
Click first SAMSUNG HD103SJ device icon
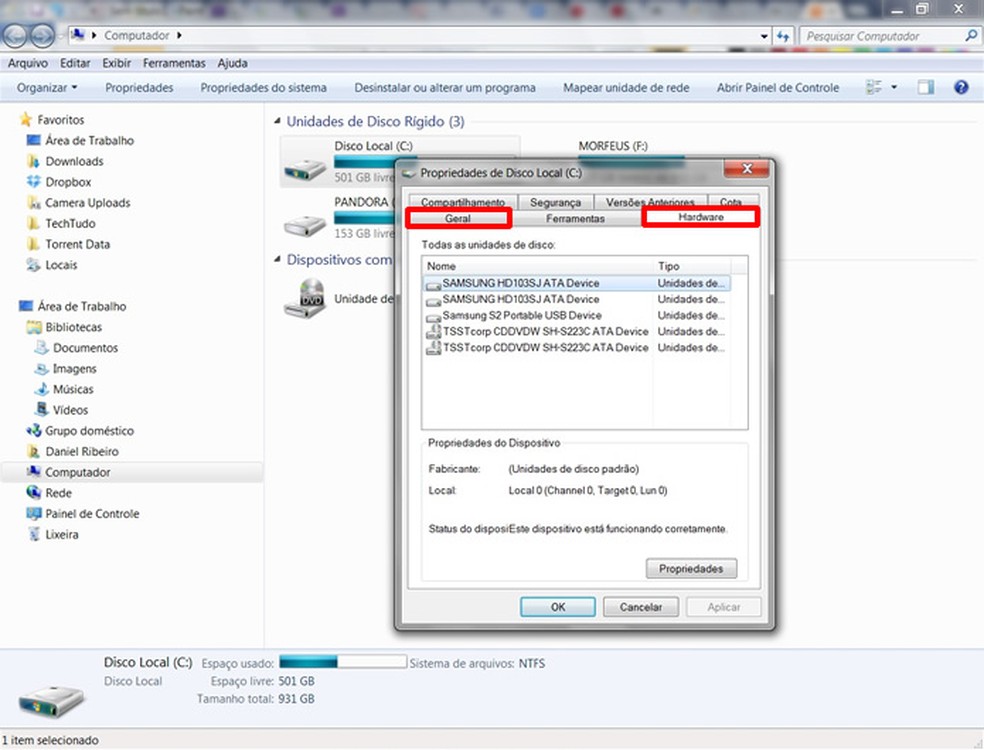(433, 284)
